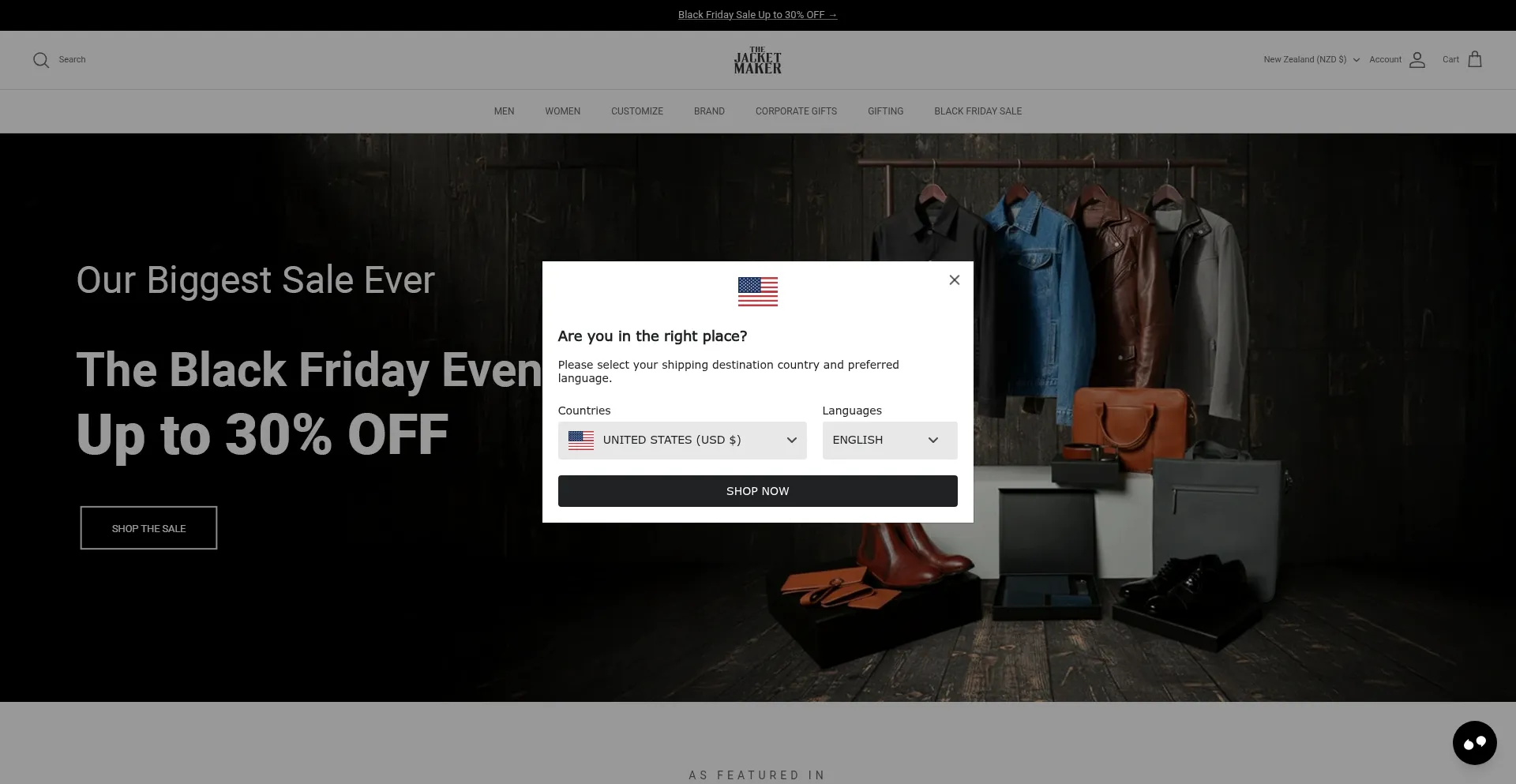Open the Account person icon
This screenshot has width=1516, height=784.
point(1417,60)
